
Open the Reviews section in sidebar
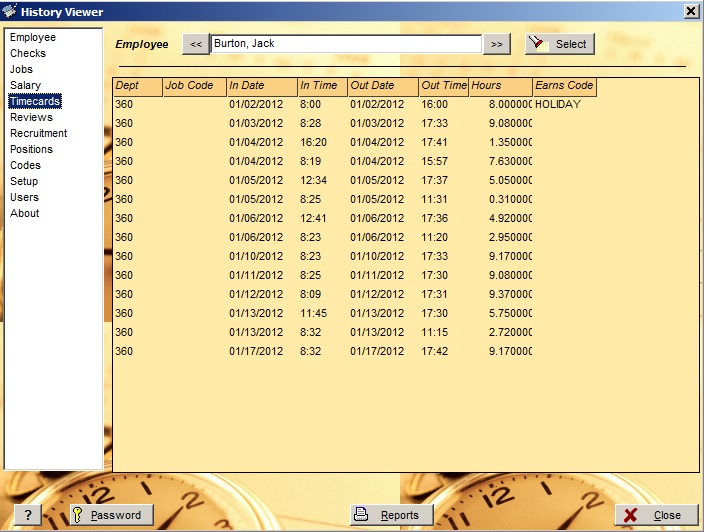pos(31,117)
